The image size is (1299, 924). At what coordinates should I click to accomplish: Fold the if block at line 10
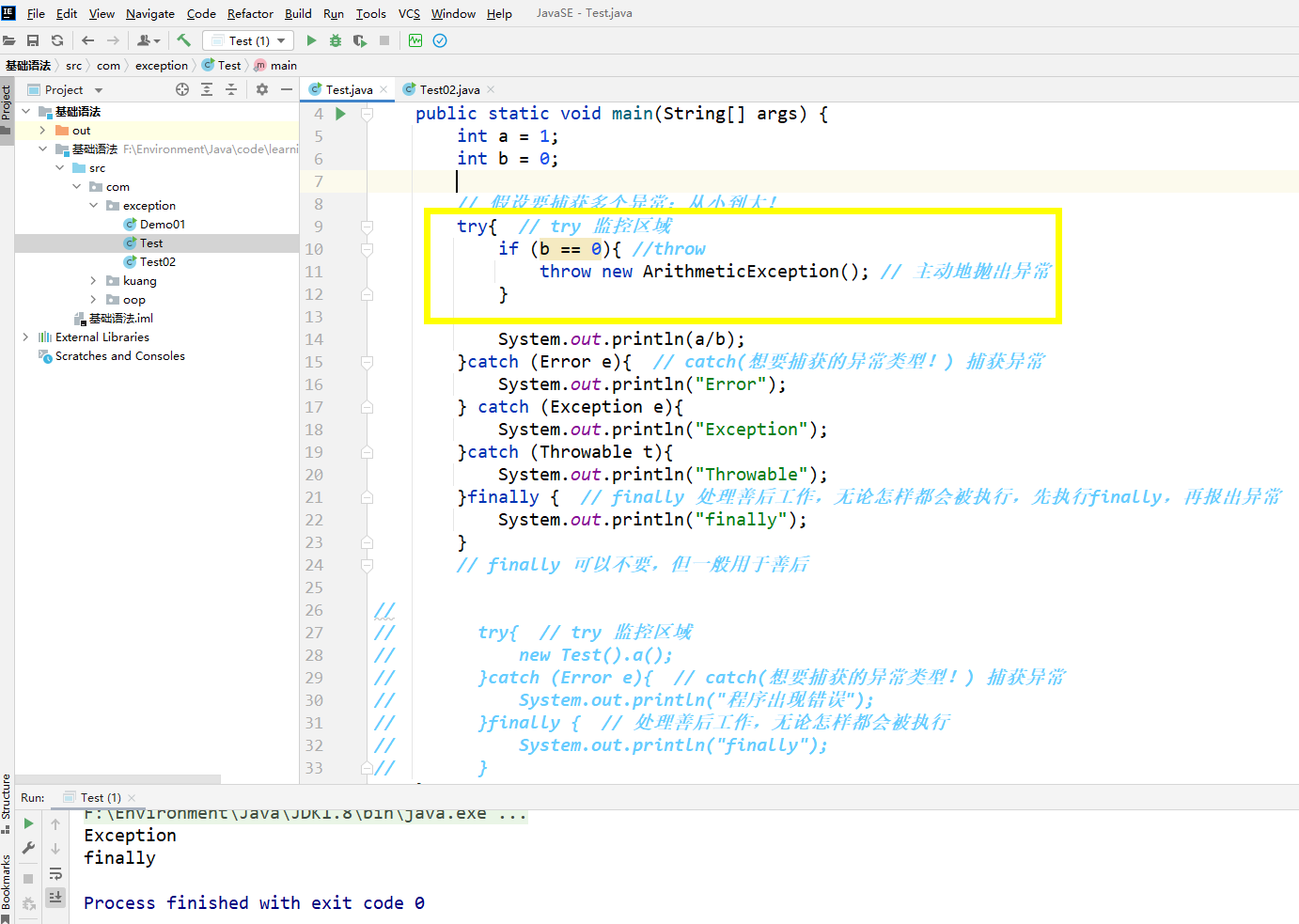click(368, 249)
